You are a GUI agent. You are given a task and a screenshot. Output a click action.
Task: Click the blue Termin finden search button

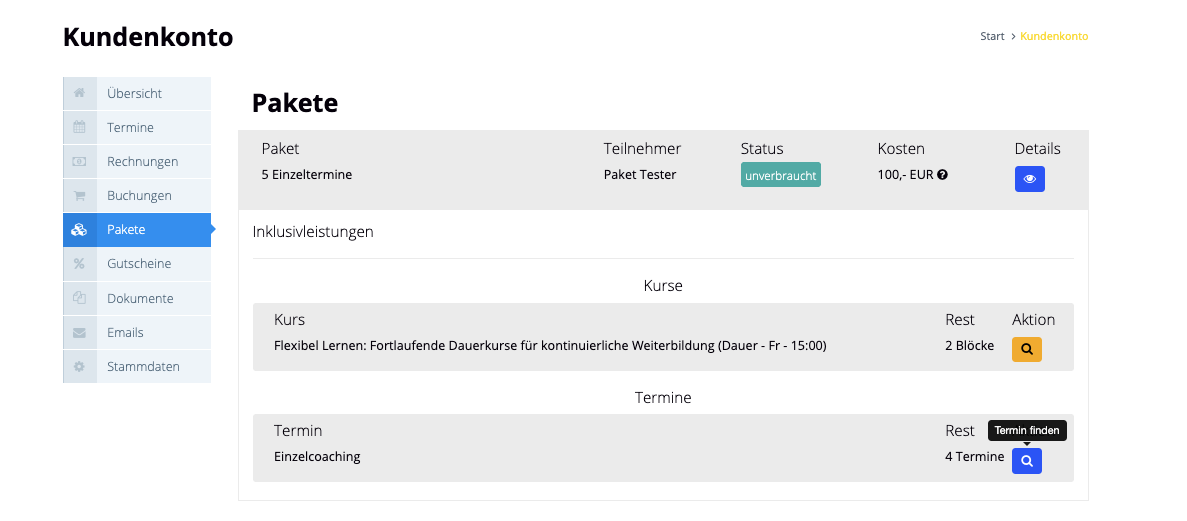1026,461
